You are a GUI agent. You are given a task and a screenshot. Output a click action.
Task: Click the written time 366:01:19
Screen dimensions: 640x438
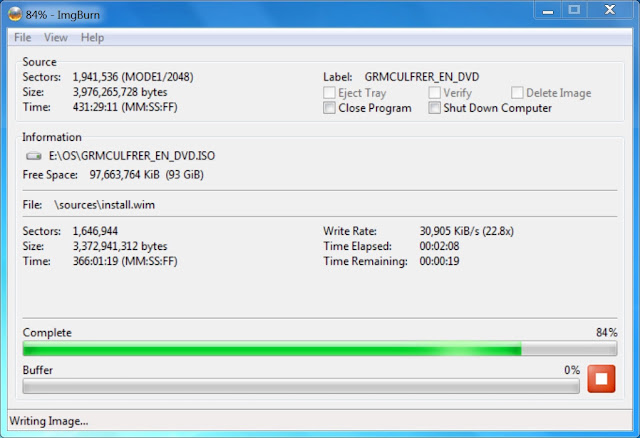[125, 261]
